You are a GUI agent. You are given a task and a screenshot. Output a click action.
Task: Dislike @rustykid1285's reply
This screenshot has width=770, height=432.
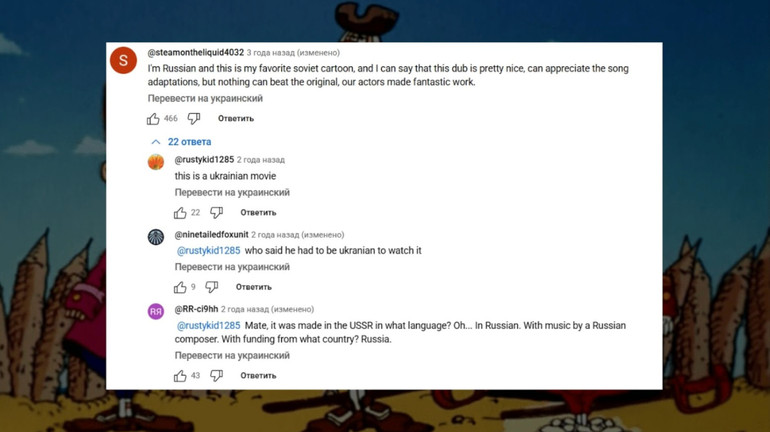(217, 213)
